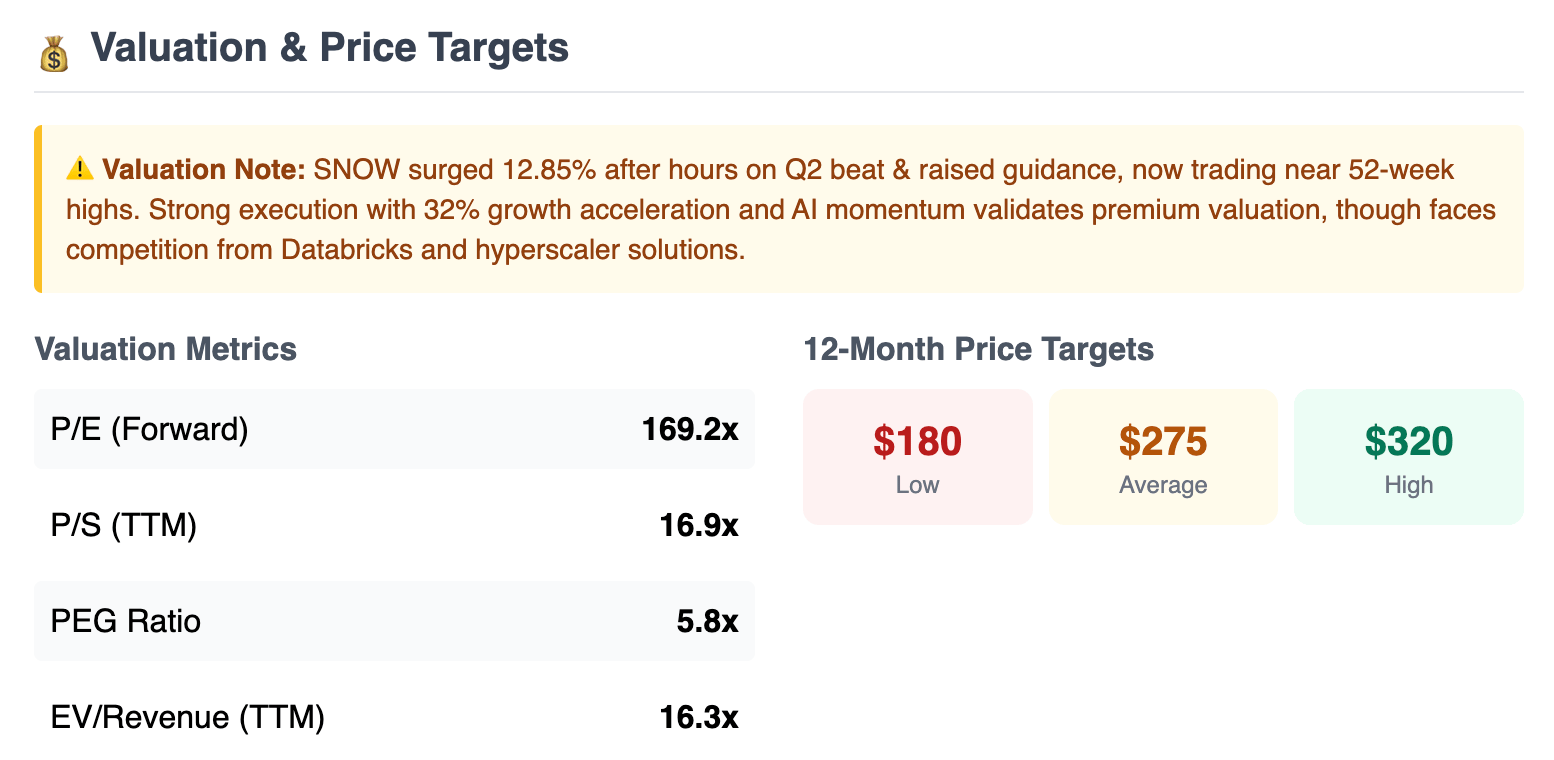Select the 12-Month Price Targets heading
Image resolution: width=1554 pixels, height=760 pixels.
click(x=979, y=349)
